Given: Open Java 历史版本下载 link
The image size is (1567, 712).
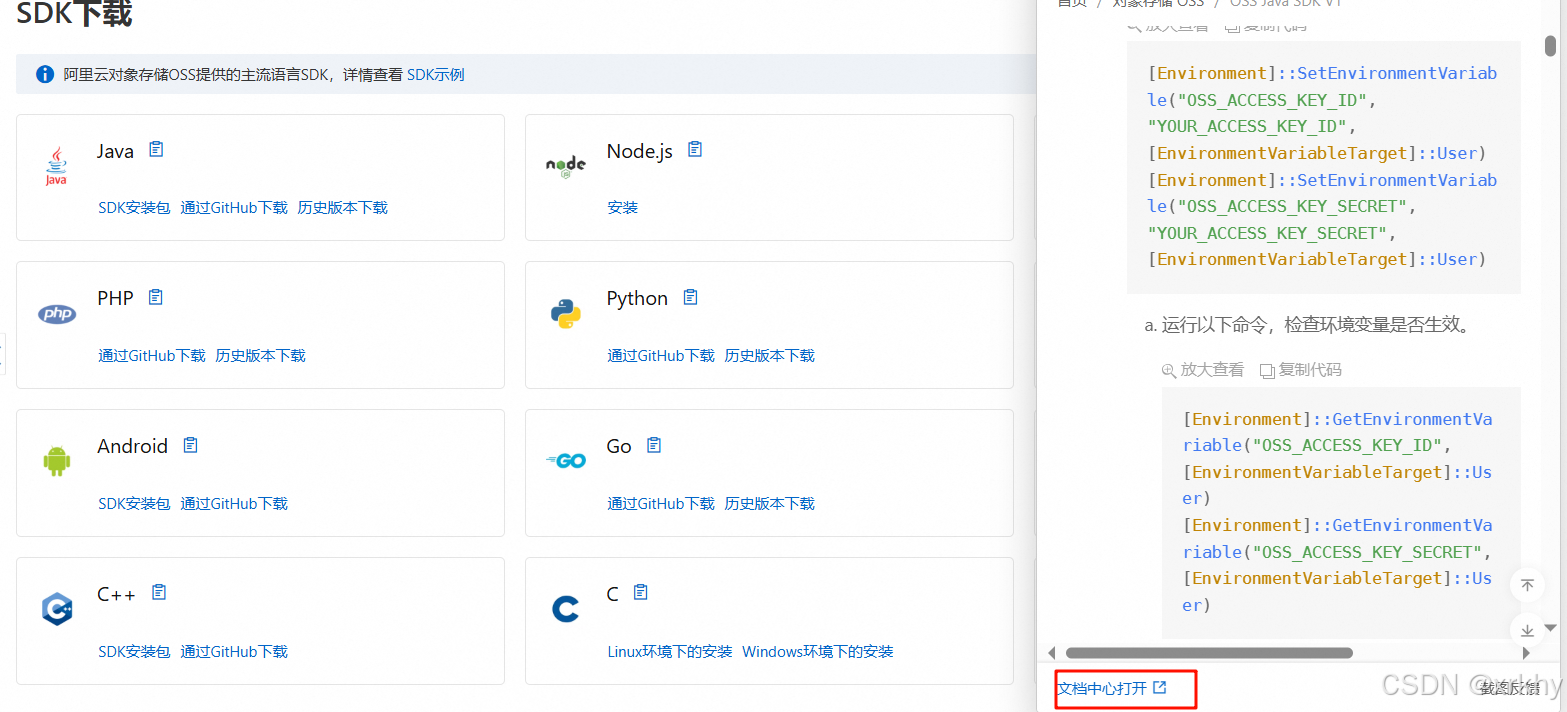Looking at the screenshot, I should (342, 208).
